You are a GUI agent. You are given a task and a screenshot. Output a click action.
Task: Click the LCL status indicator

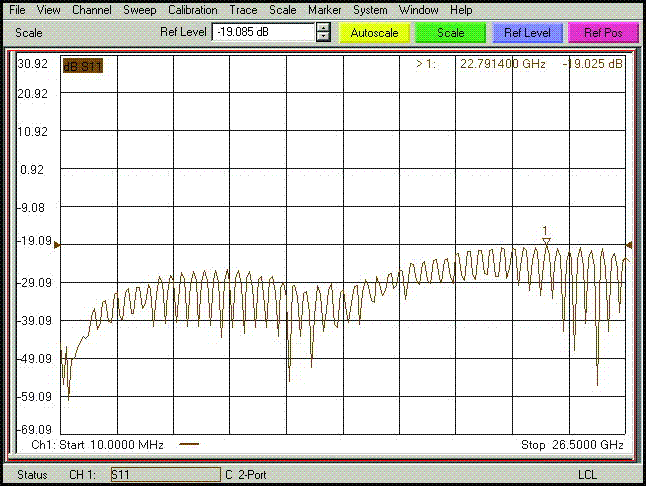pos(587,475)
